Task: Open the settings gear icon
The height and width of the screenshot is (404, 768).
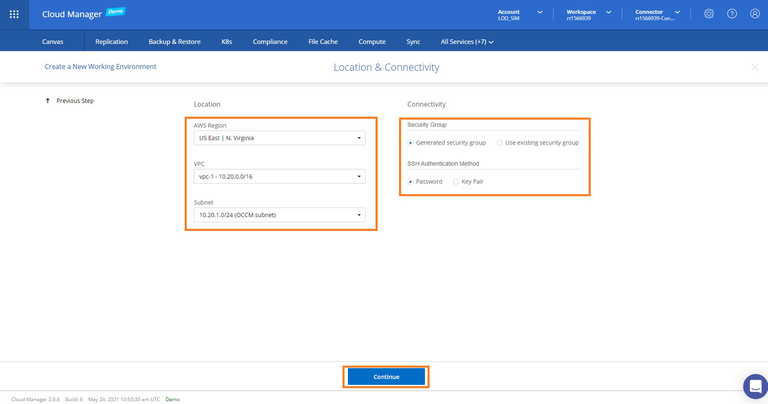Action: (709, 14)
